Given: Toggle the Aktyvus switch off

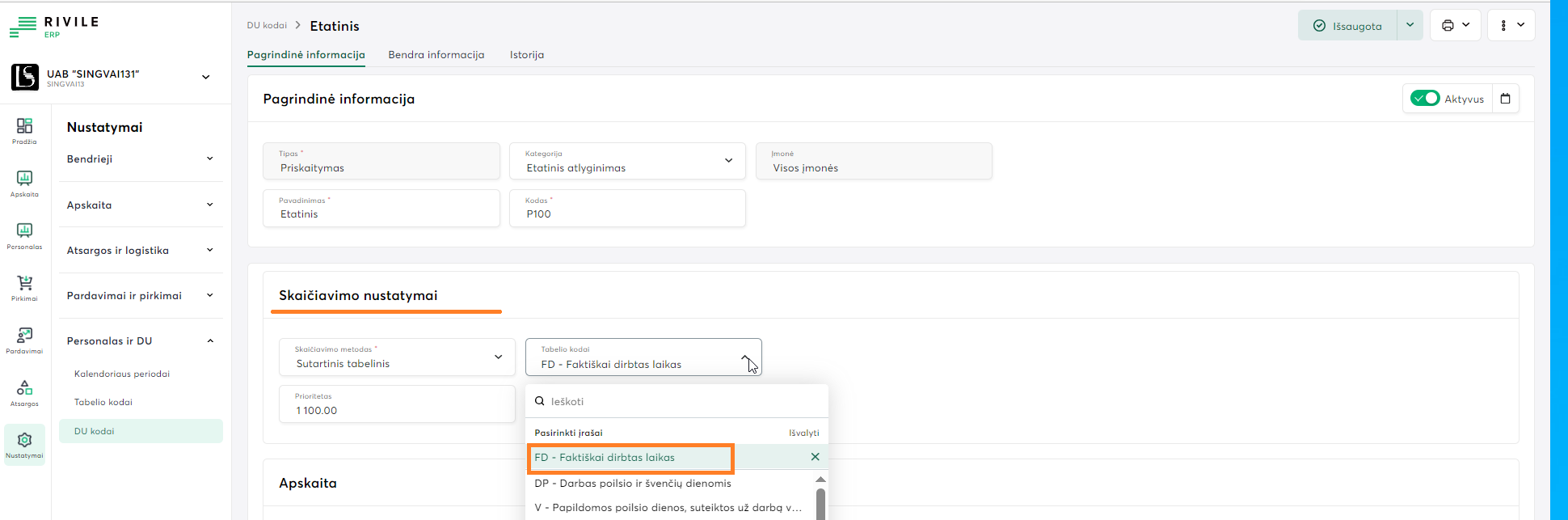Looking at the screenshot, I should pyautogui.click(x=1424, y=99).
